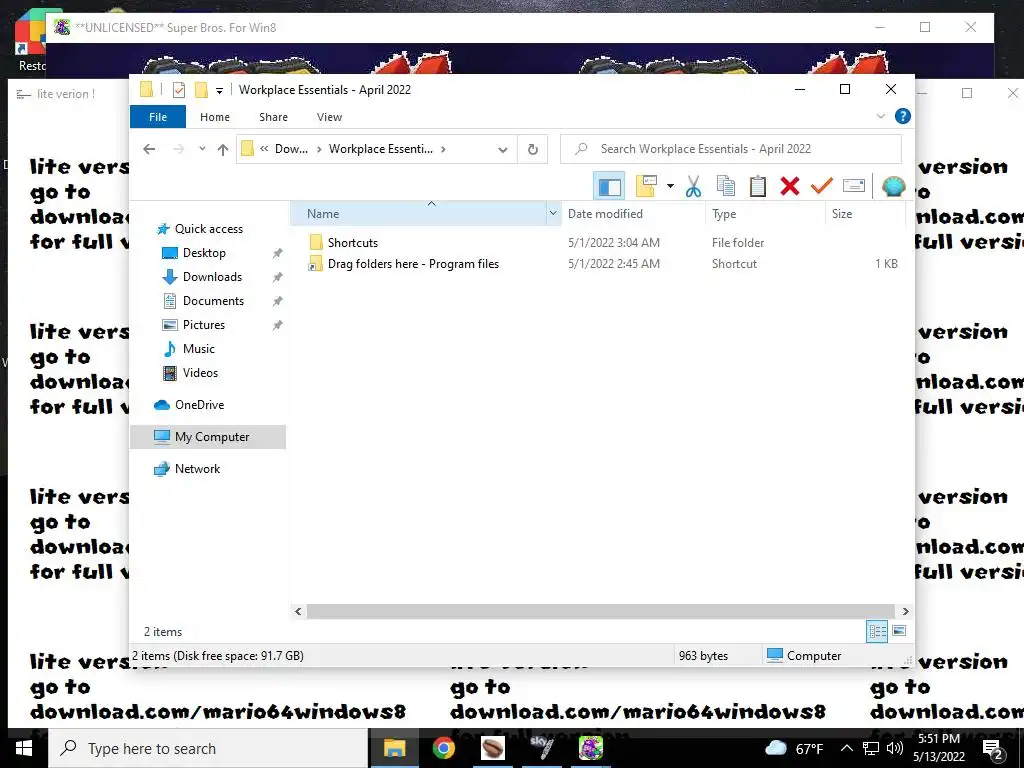Open Google Chrome from taskbar
Viewport: 1024px width, 768px height.
(x=443, y=748)
